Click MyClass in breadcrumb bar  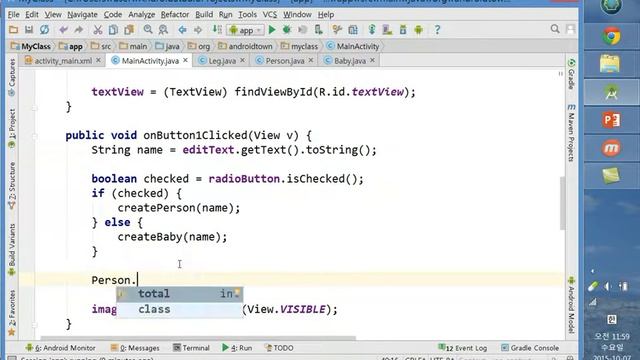point(31,47)
